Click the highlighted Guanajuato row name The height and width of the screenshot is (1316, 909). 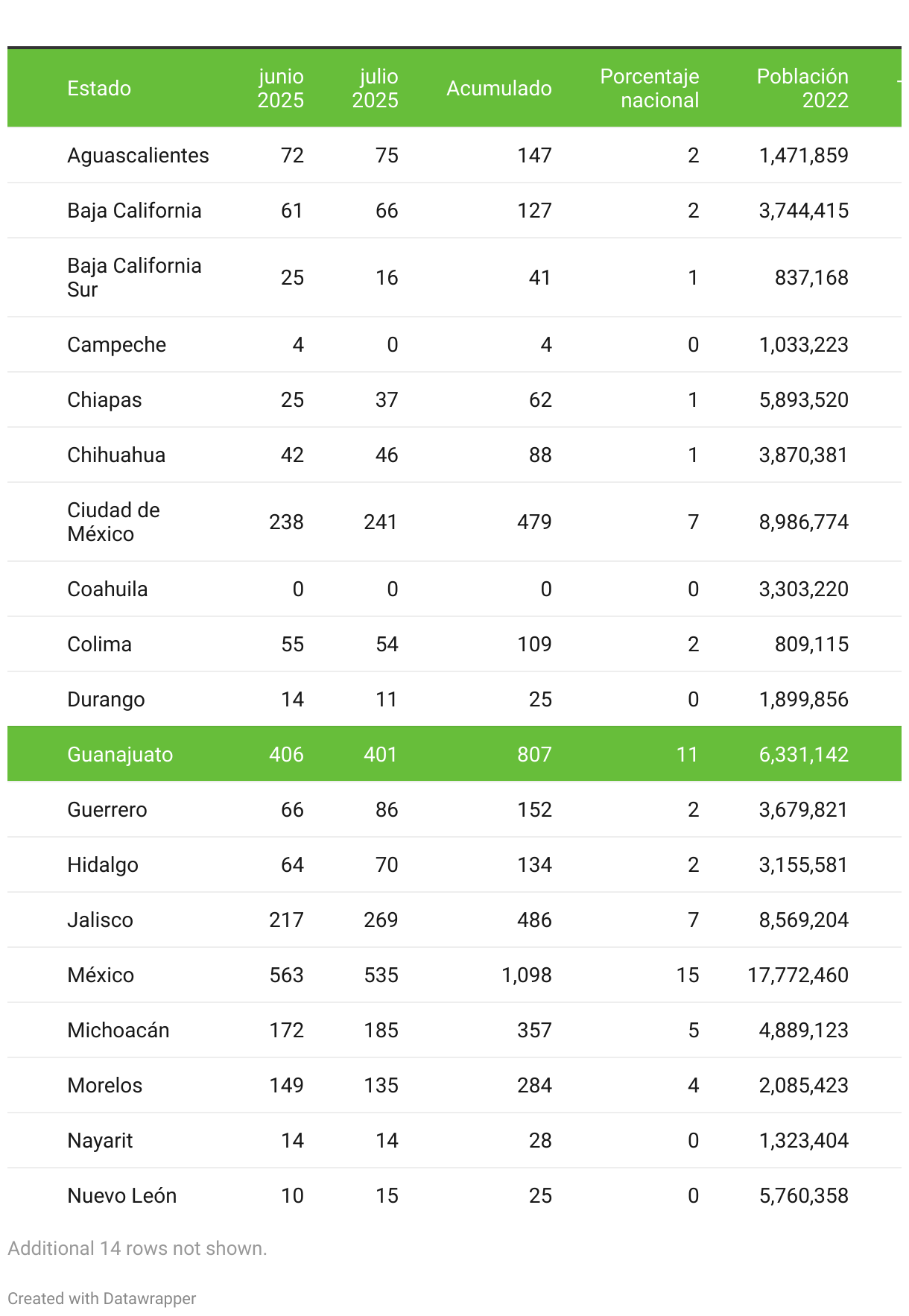click(x=120, y=755)
